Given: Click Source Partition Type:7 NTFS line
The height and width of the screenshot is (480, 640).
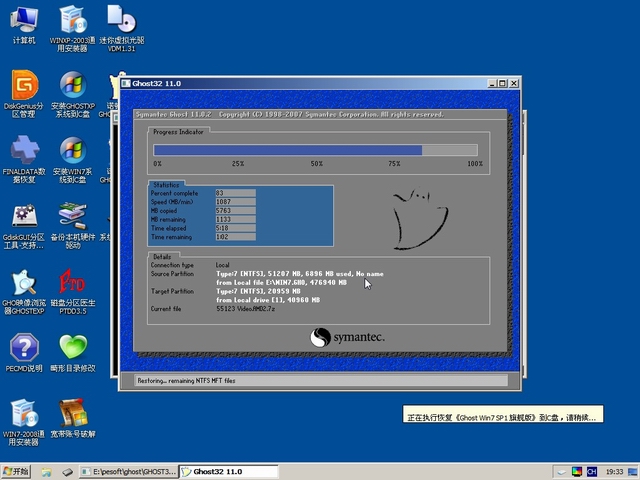Looking at the screenshot, I should click(300, 274).
